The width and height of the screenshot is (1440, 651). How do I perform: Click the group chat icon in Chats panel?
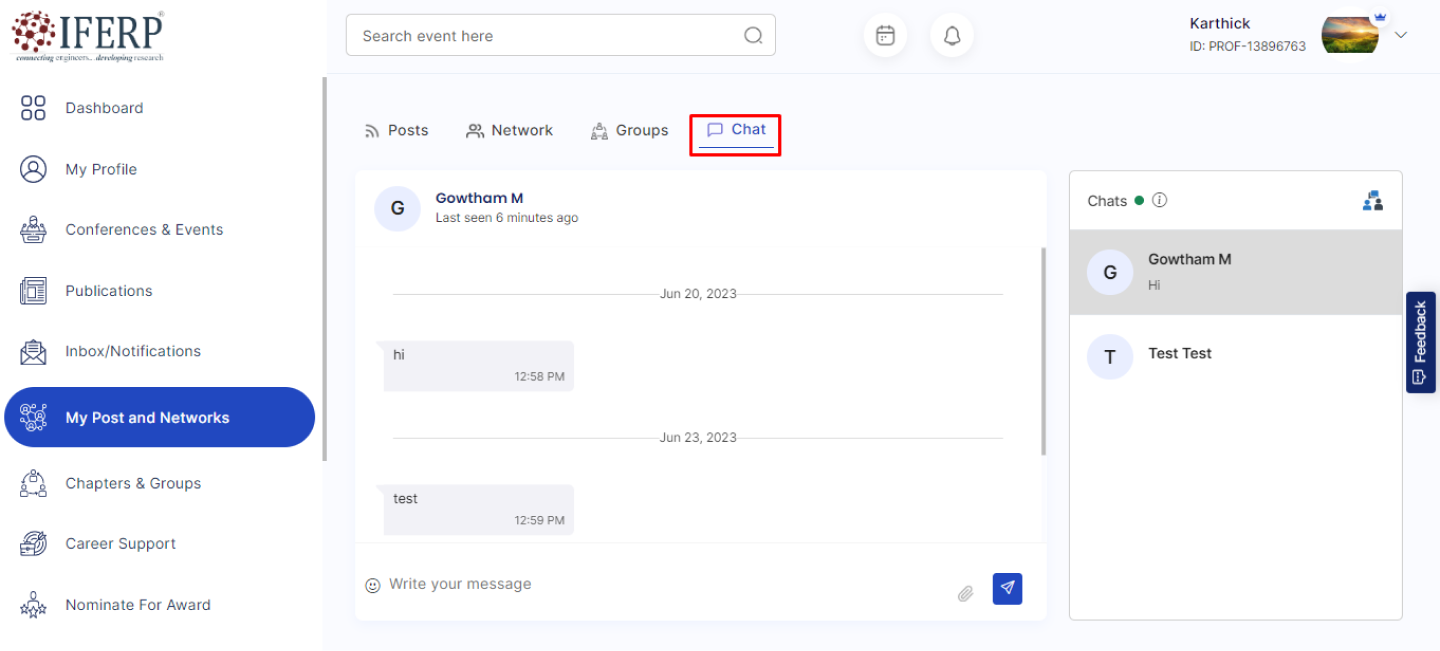(x=1372, y=201)
